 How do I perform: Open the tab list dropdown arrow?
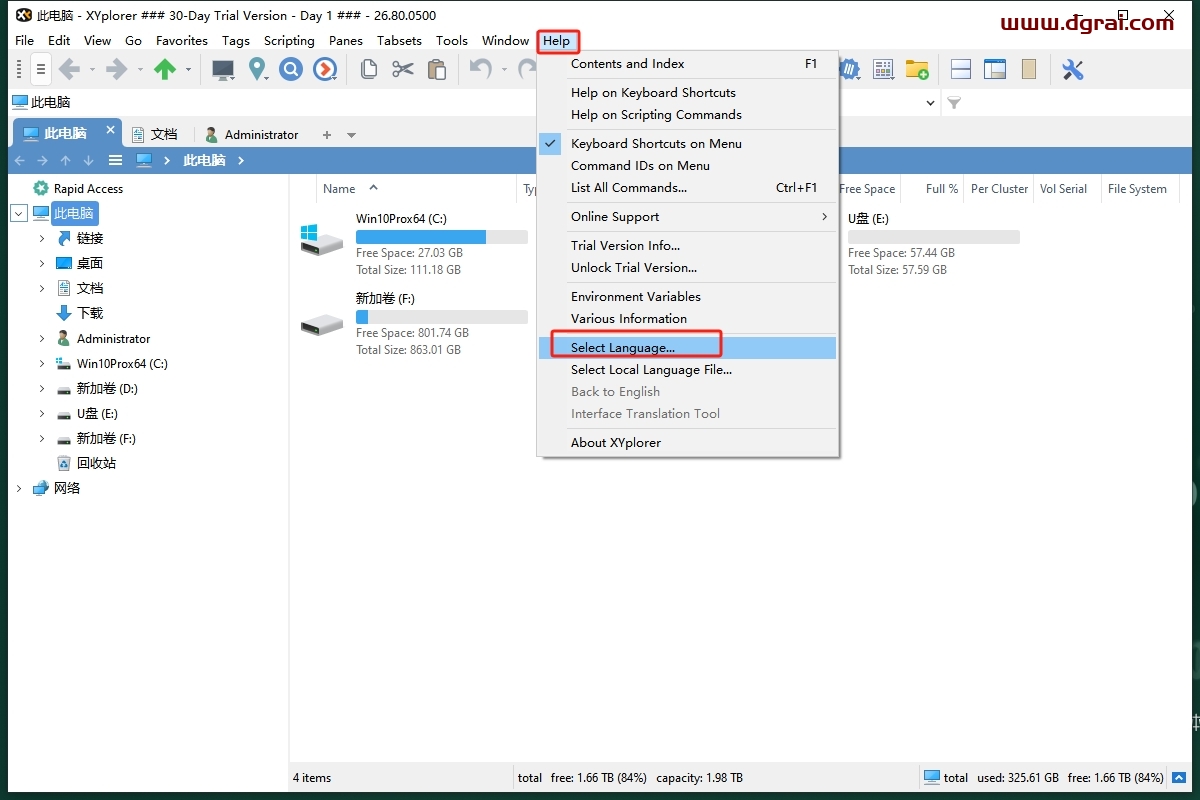[351, 135]
